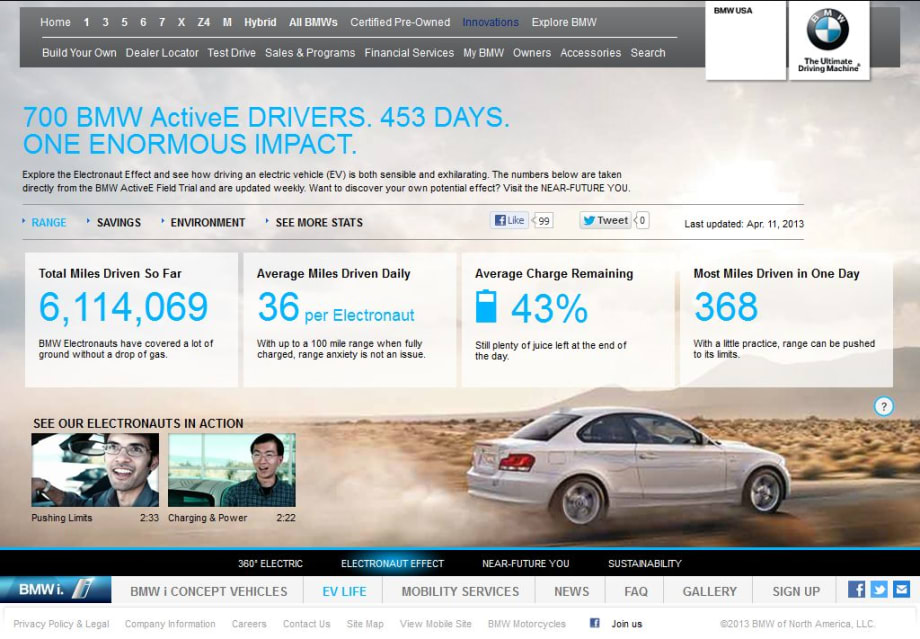
Task: Click Test Drive link
Action: pos(231,53)
